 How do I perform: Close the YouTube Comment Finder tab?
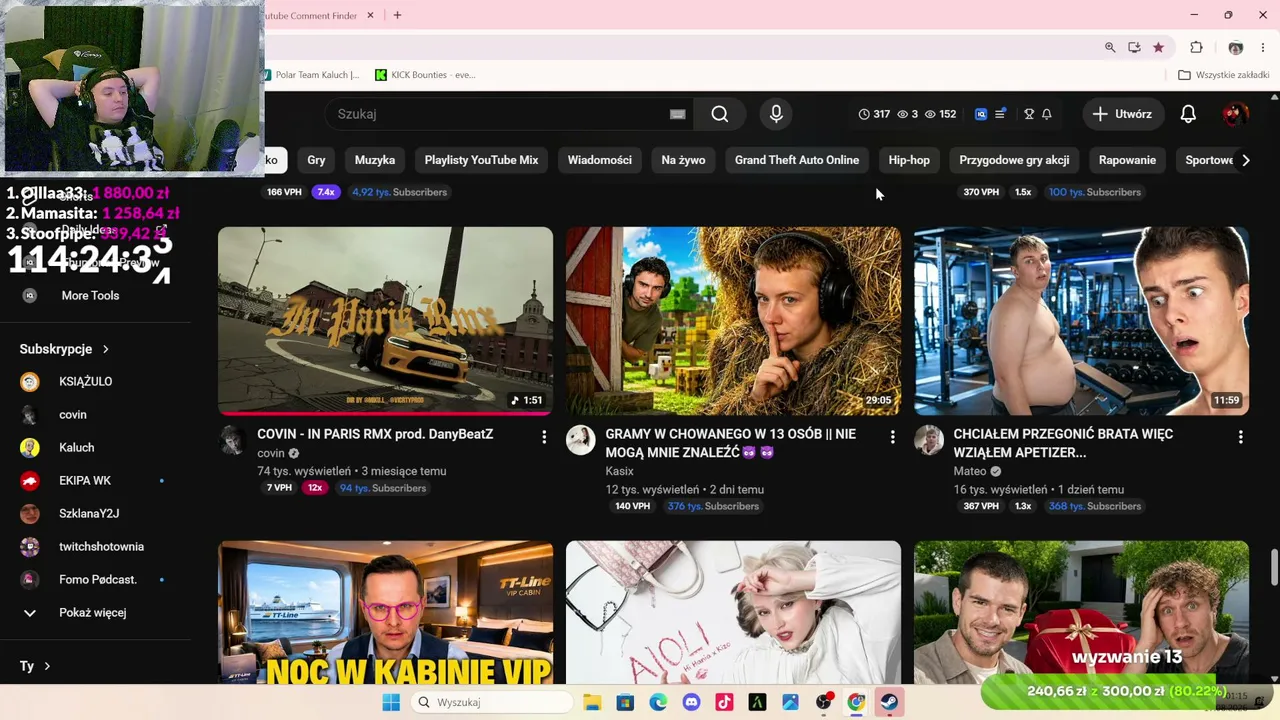click(370, 15)
